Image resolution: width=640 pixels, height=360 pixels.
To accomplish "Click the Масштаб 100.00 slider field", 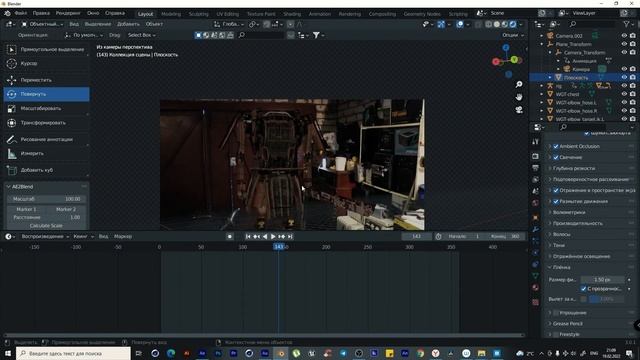I will click(46, 199).
